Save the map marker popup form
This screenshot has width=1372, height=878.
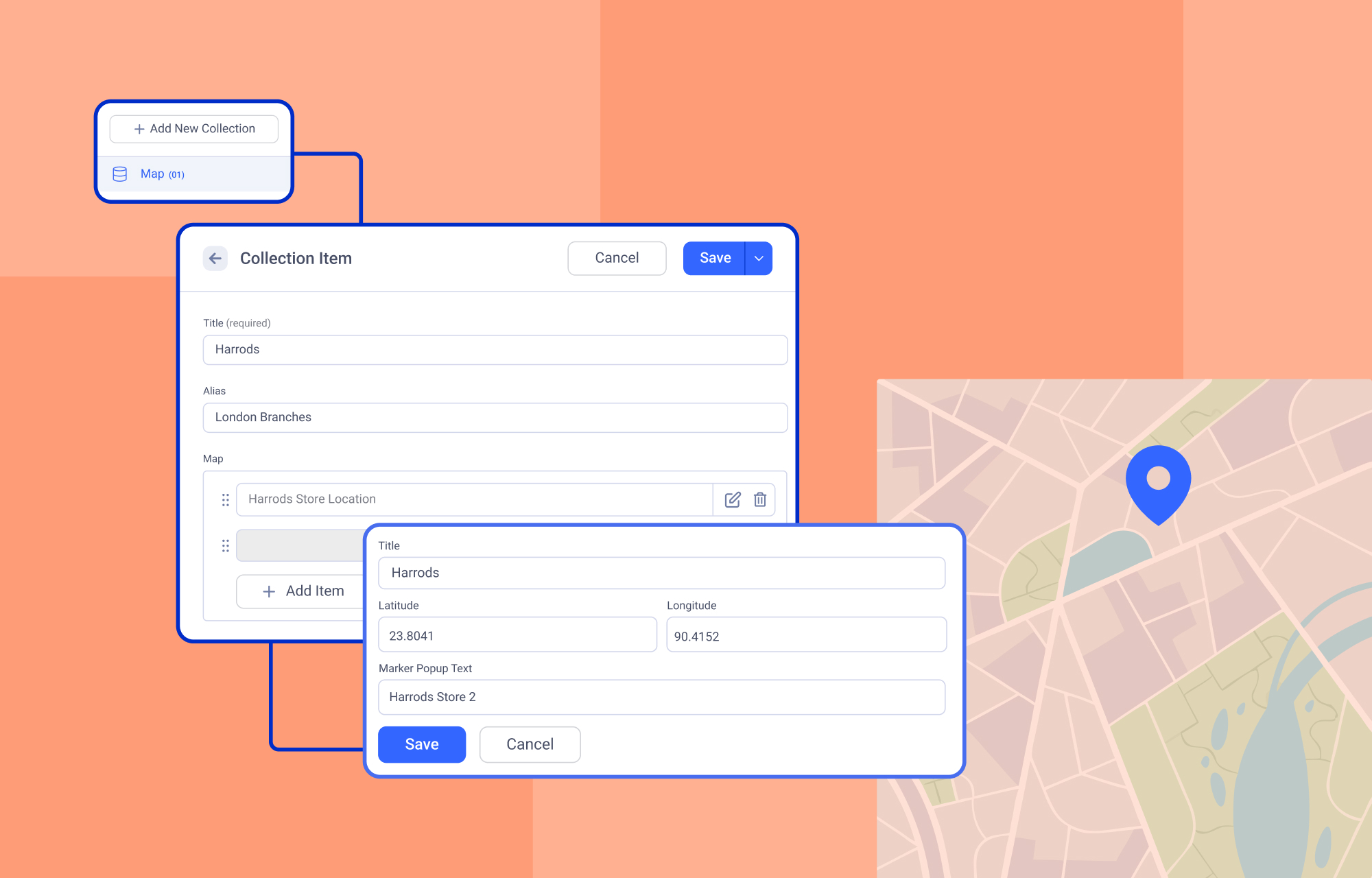click(421, 744)
